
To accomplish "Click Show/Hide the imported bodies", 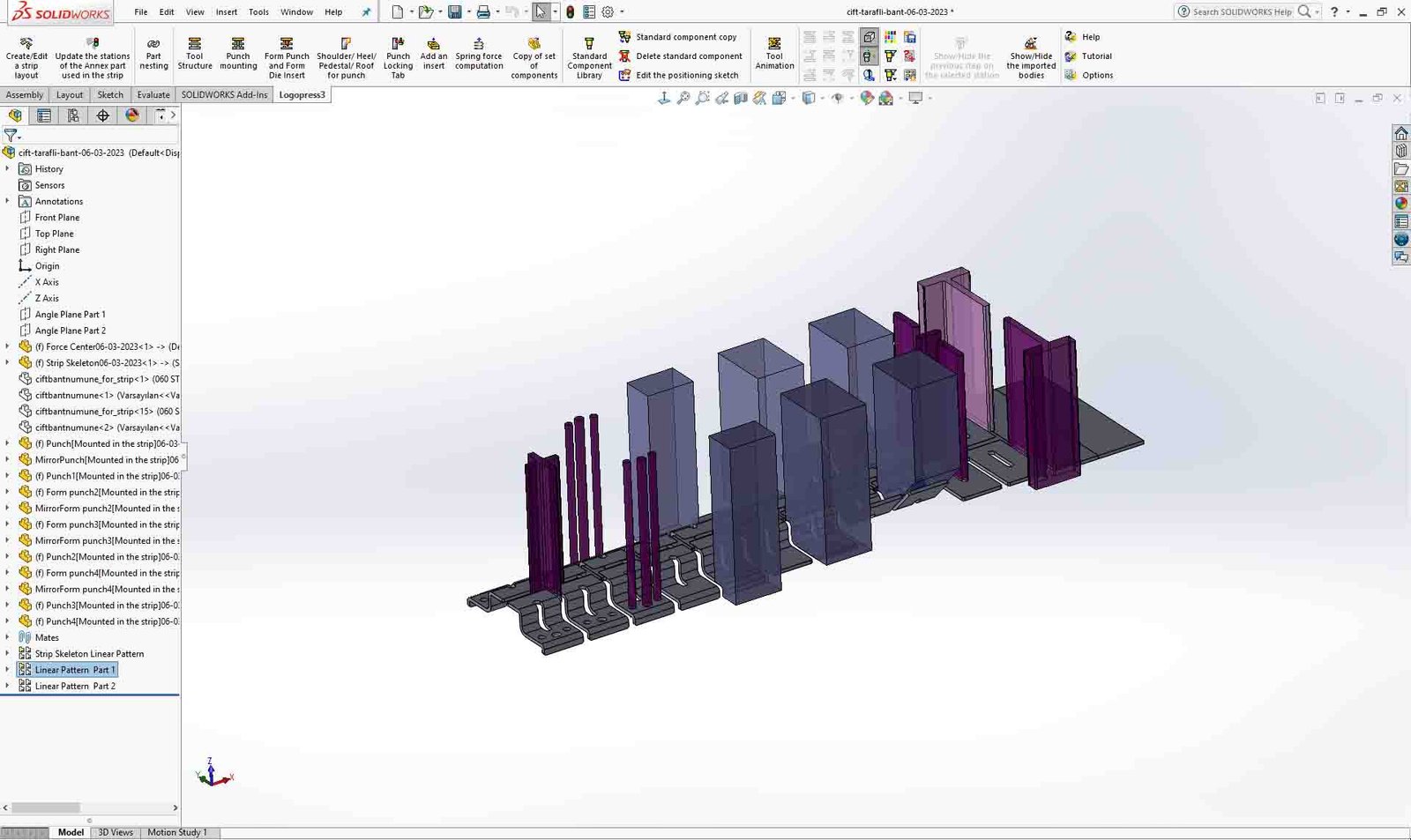I will (1031, 57).
